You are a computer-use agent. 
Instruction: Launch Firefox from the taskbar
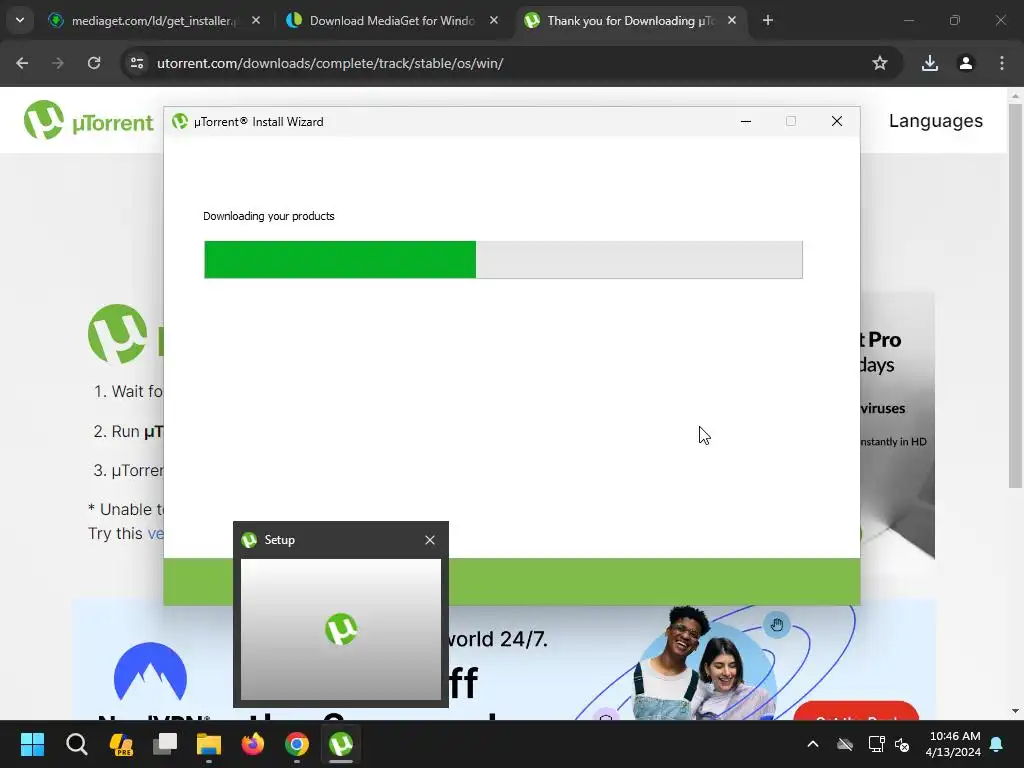(253, 744)
